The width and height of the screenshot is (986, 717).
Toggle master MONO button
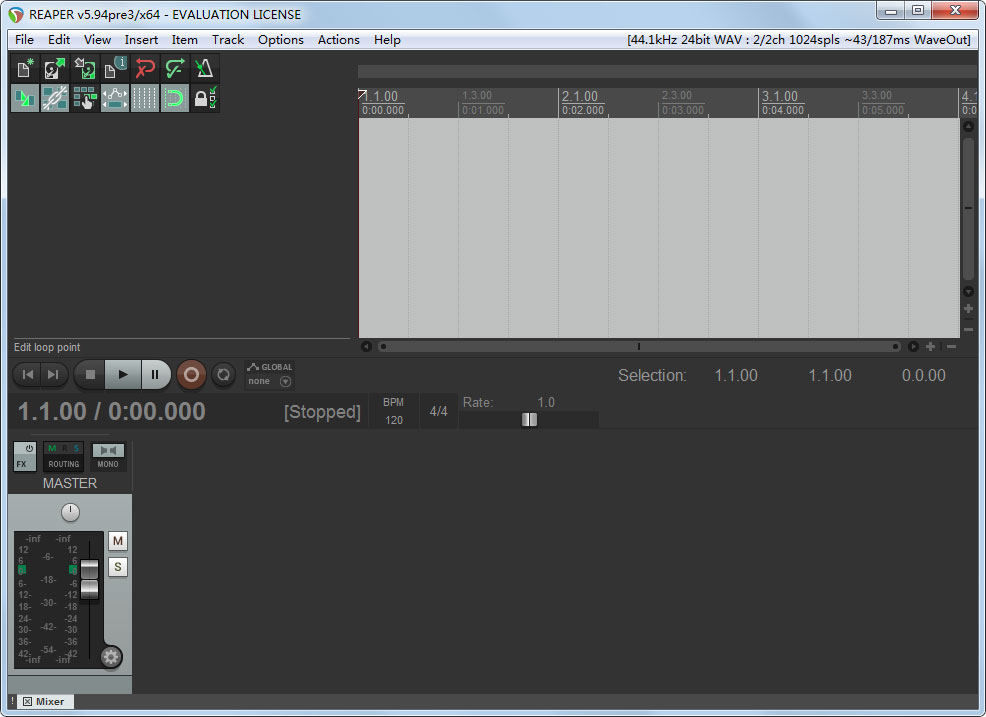pos(108,457)
